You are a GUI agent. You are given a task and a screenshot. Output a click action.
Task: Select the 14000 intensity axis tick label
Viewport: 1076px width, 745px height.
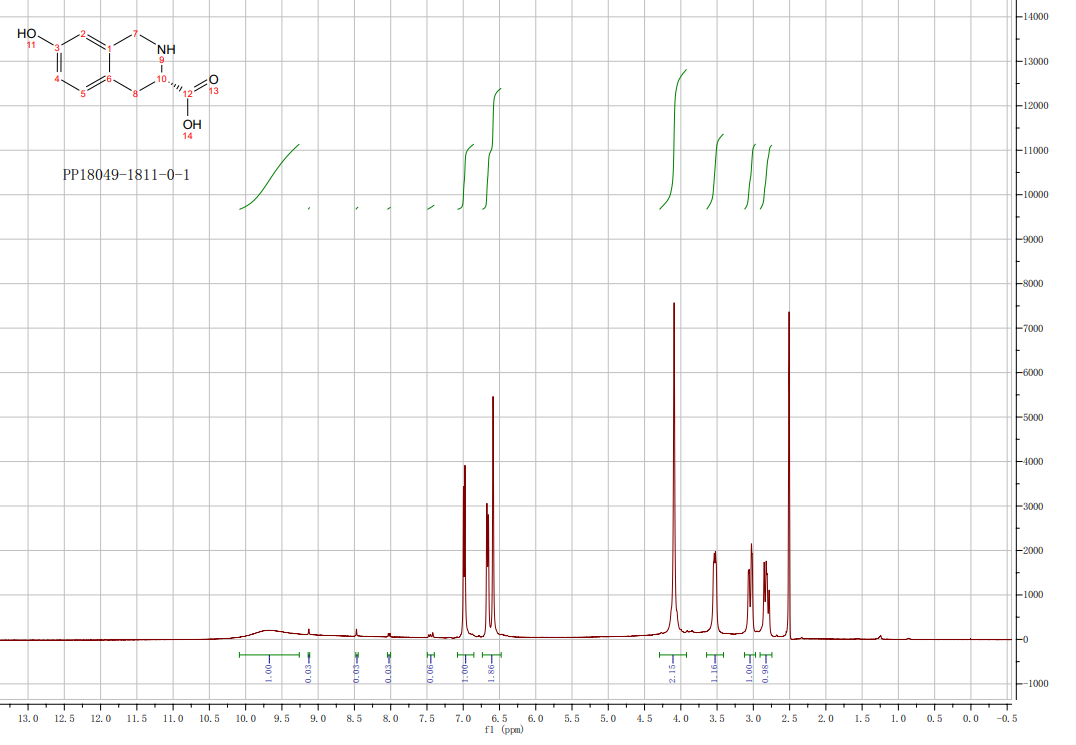(1044, 17)
